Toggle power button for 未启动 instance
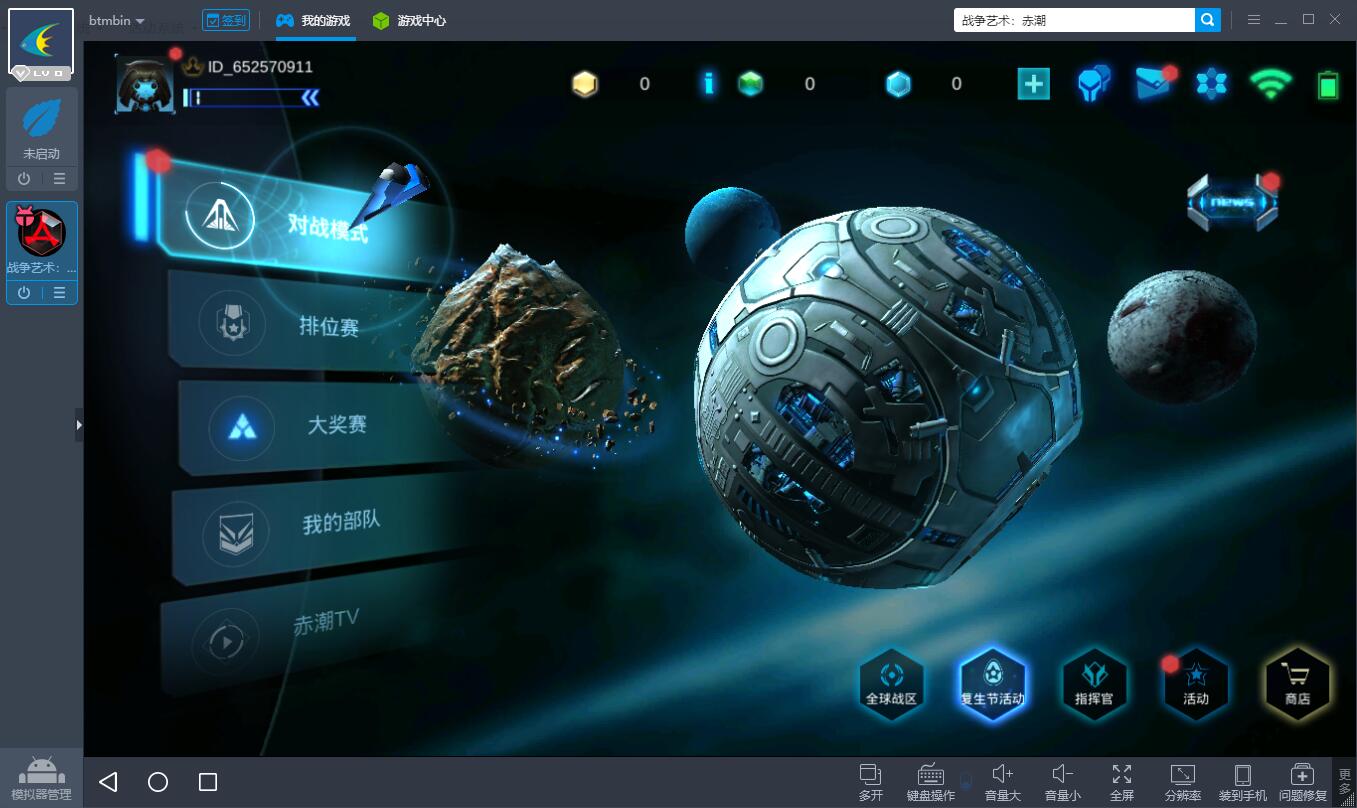 point(24,179)
